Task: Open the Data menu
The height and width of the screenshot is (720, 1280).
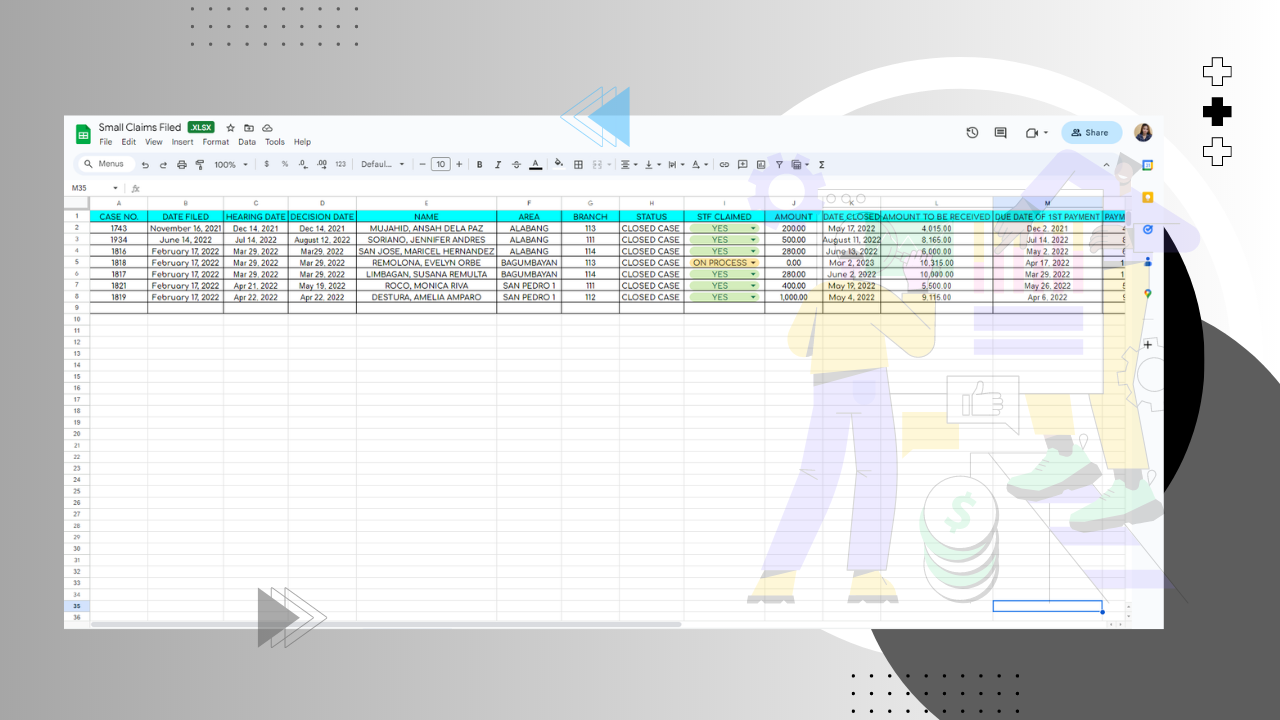Action: (247, 142)
